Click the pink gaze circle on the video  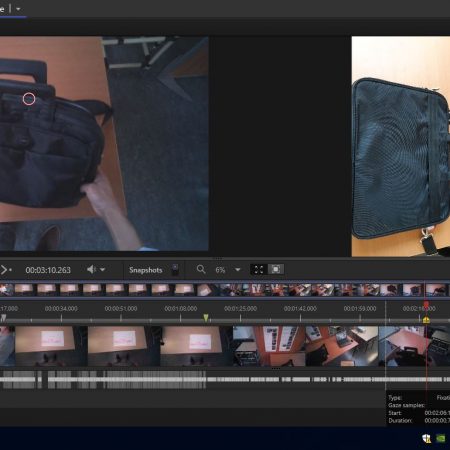(29, 99)
